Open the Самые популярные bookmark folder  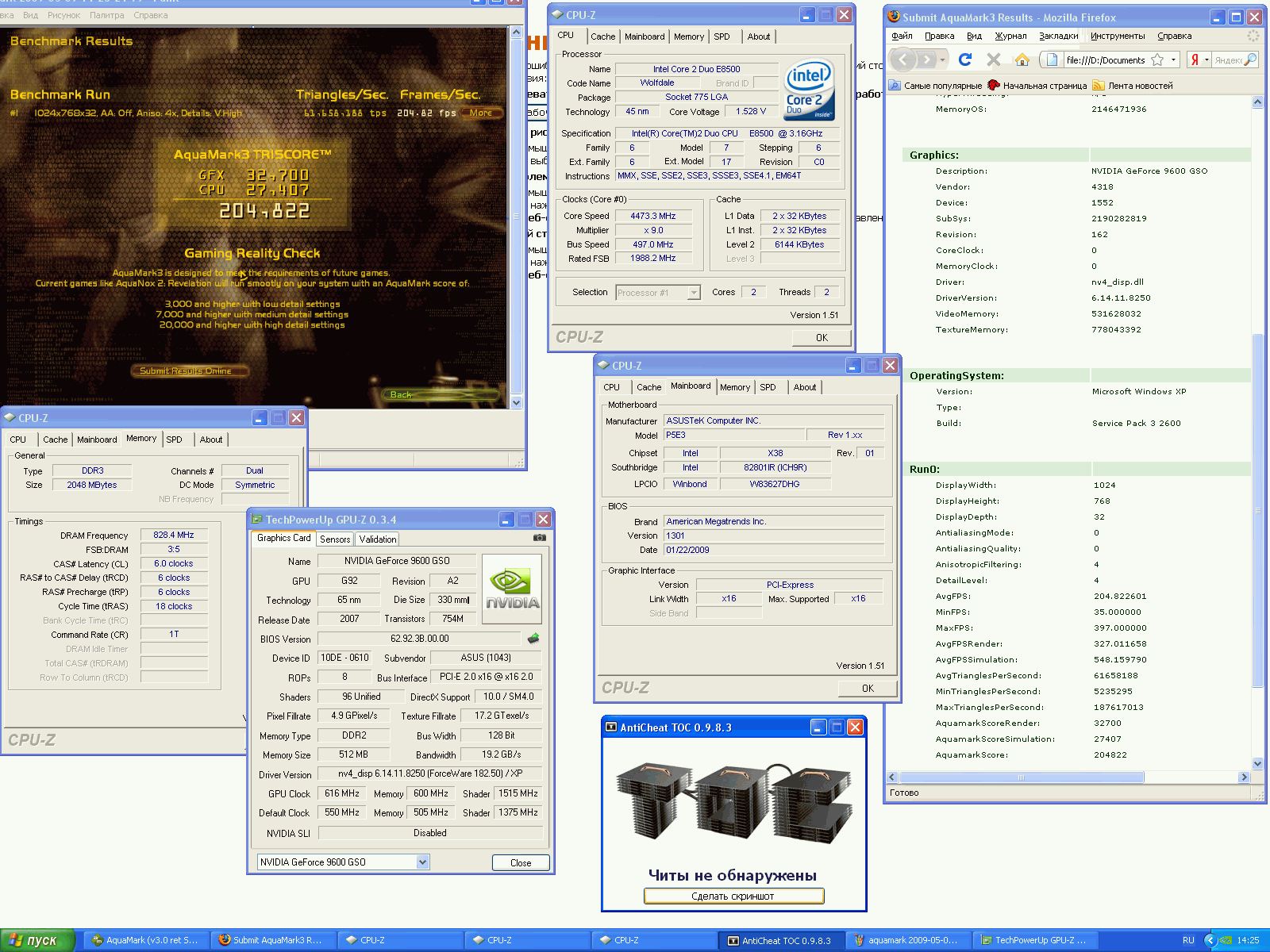point(936,86)
